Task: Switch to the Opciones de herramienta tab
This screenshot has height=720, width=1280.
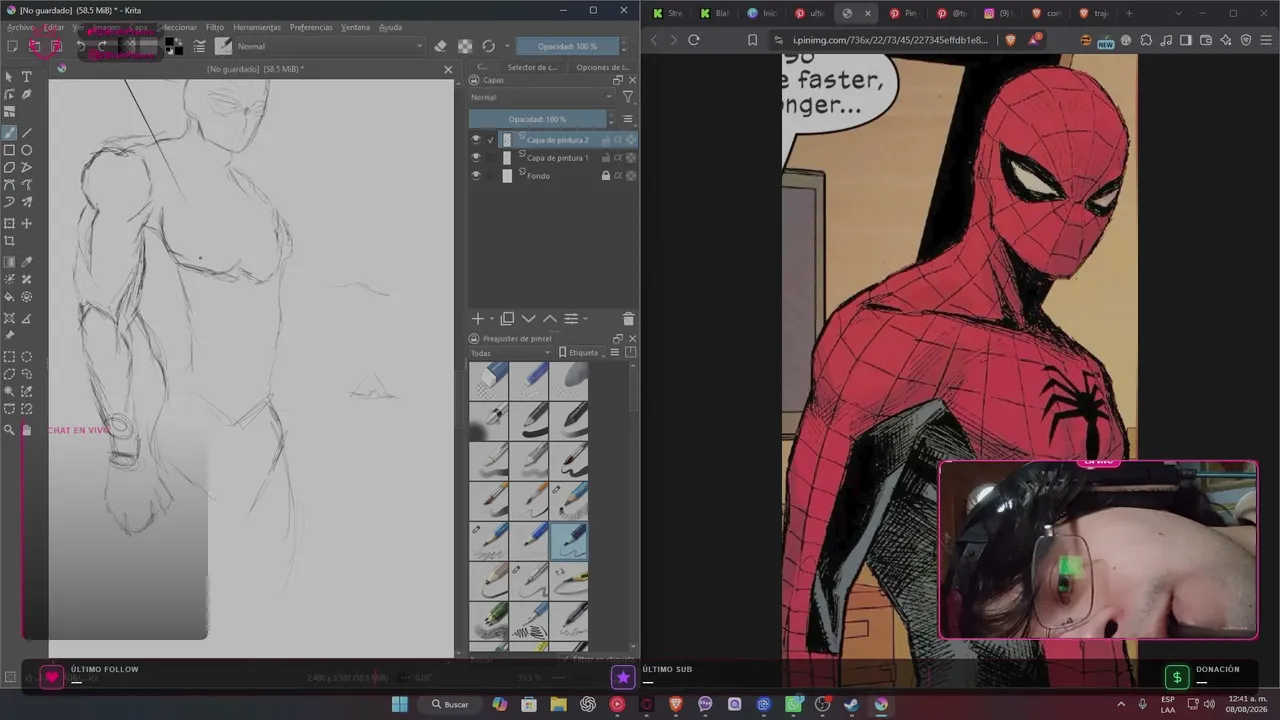Action: click(603, 67)
